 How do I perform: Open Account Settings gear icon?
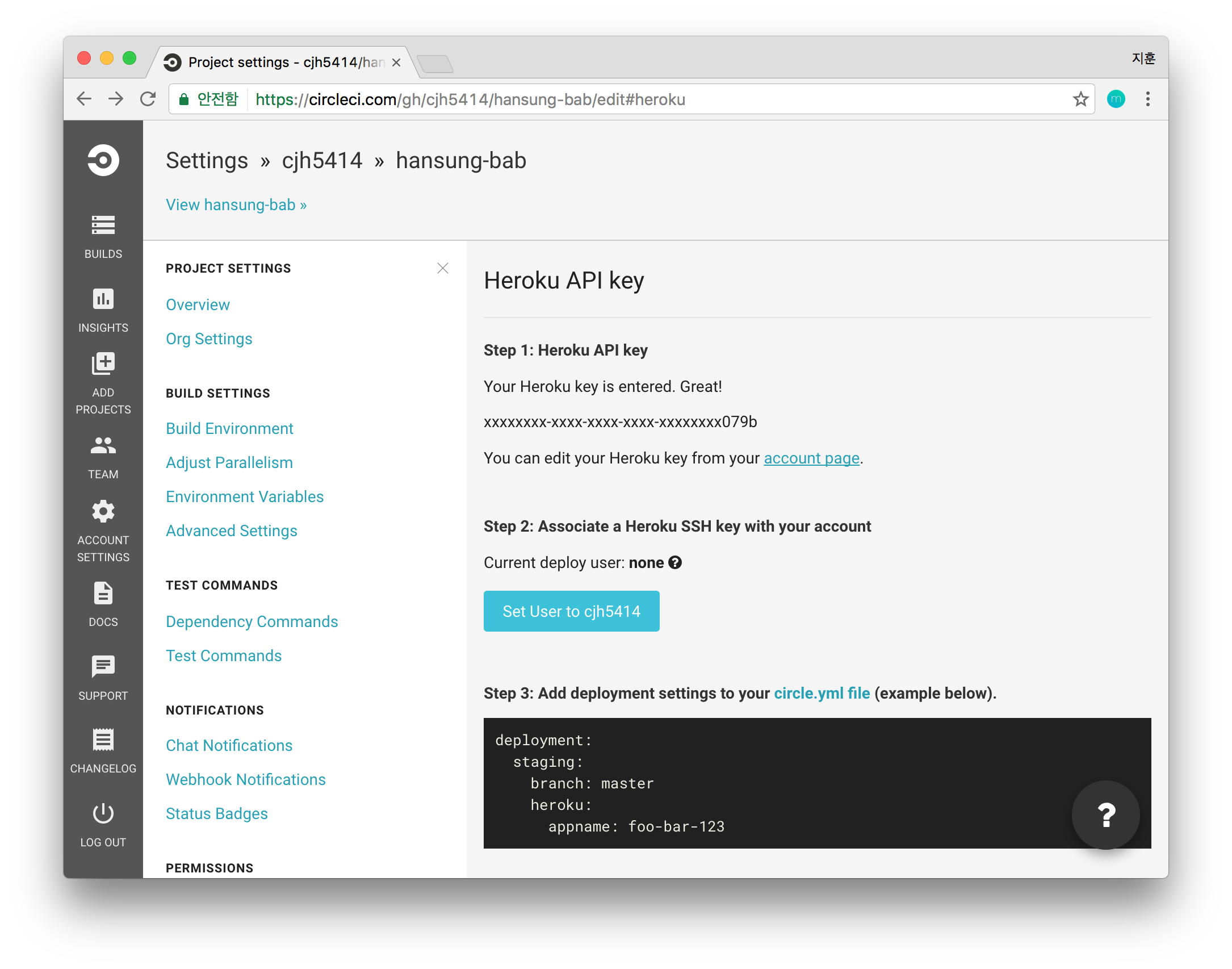click(x=103, y=512)
